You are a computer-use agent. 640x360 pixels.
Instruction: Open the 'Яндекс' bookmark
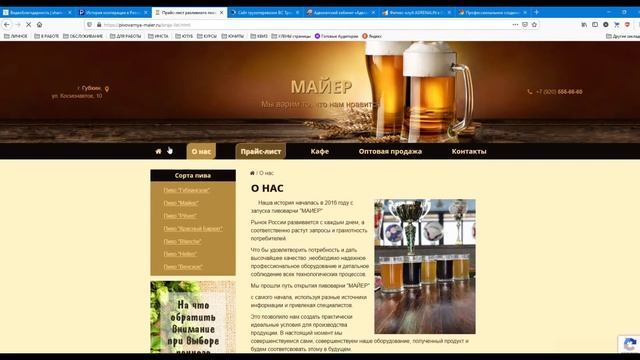[x=372, y=36]
